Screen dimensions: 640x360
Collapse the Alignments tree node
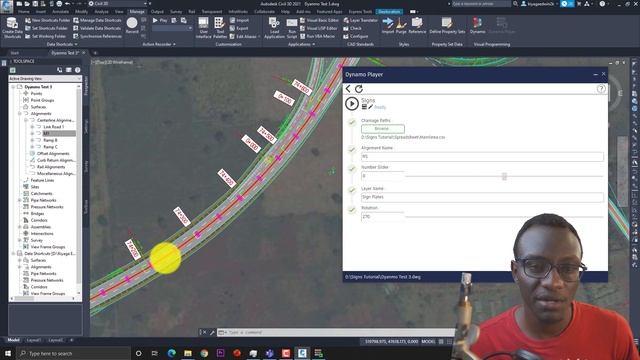pyautogui.click(x=20, y=113)
